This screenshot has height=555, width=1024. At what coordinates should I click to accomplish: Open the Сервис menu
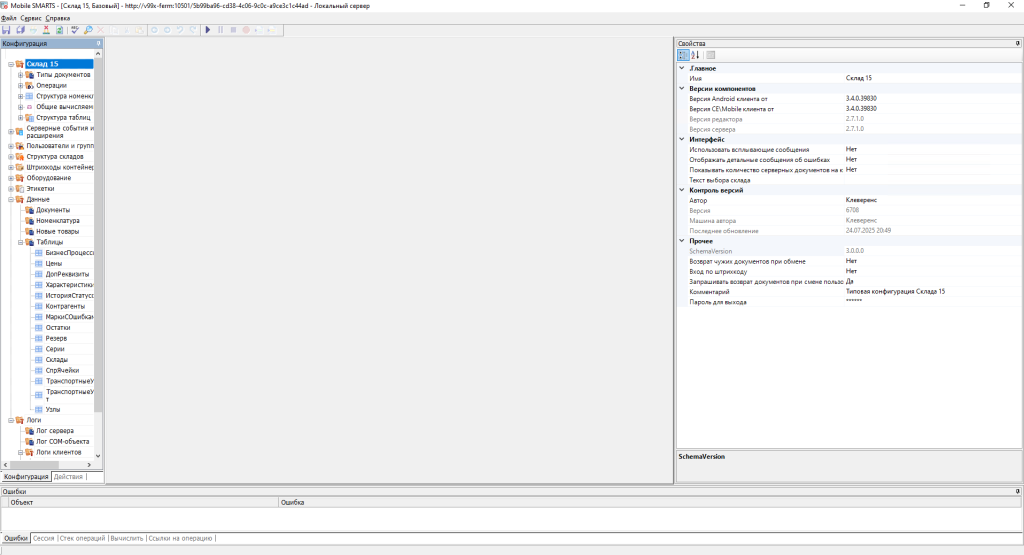31,18
